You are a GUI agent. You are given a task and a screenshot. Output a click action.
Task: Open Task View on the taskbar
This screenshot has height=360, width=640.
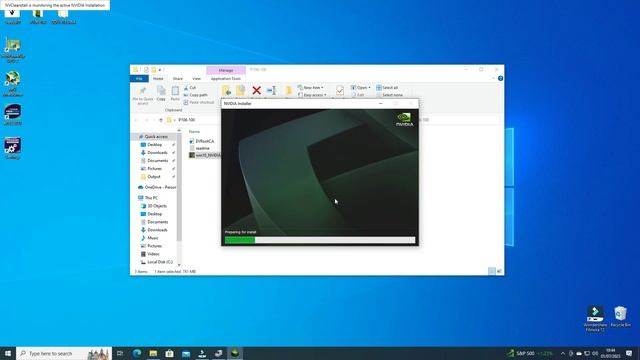pos(120,353)
